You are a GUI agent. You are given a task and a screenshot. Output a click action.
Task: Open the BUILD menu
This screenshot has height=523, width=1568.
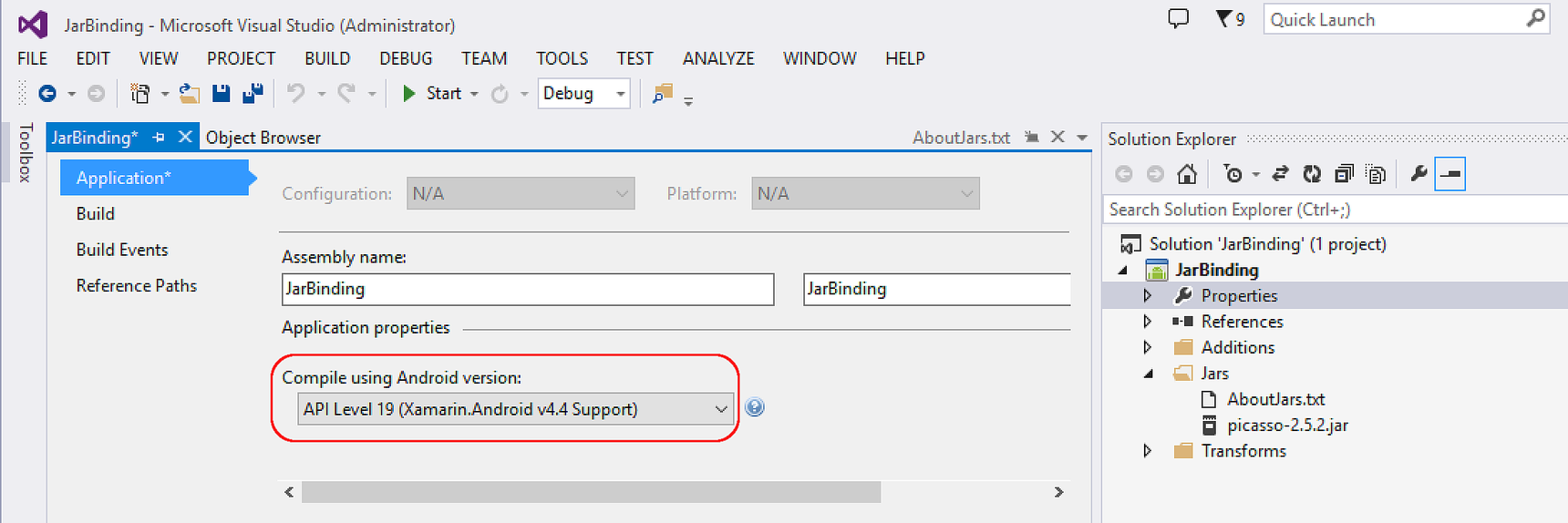(x=327, y=58)
